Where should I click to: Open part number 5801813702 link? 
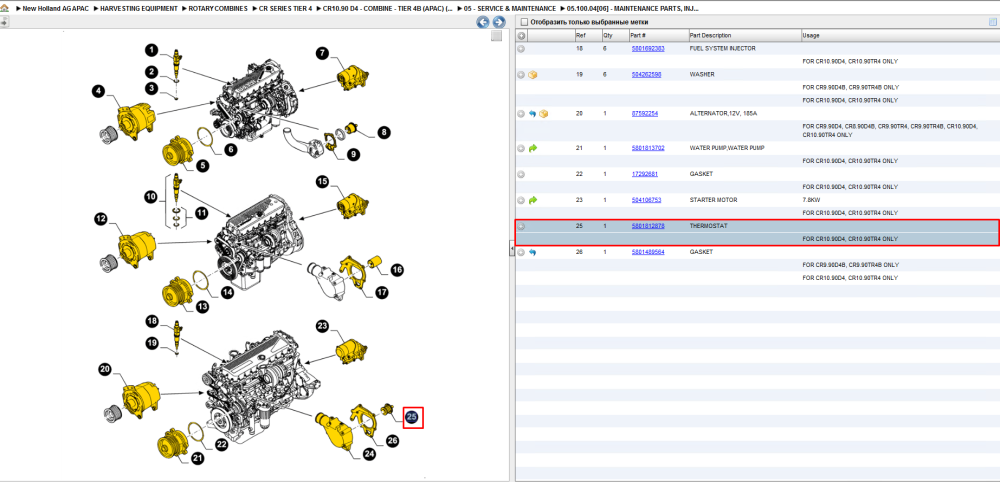pos(647,148)
